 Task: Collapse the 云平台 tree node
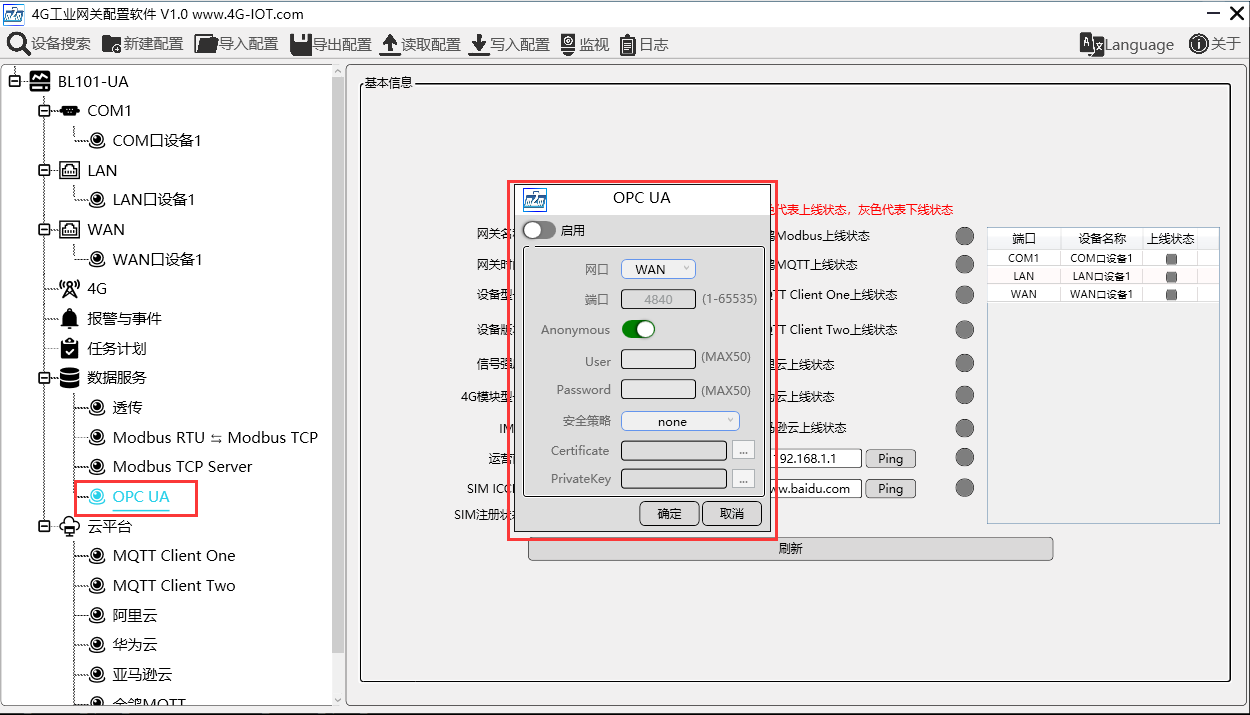44,526
